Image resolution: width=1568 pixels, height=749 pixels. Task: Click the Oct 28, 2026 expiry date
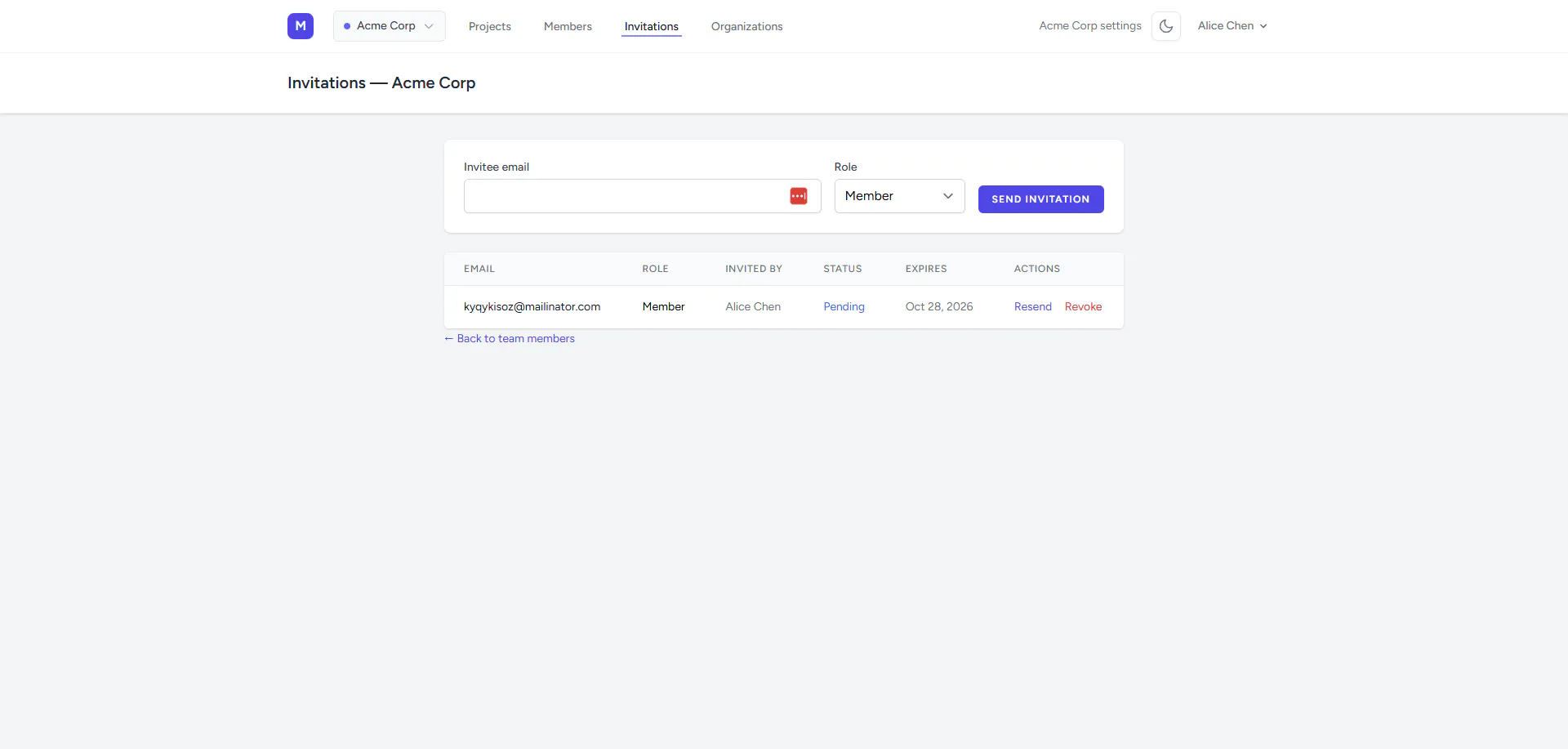[x=939, y=307]
